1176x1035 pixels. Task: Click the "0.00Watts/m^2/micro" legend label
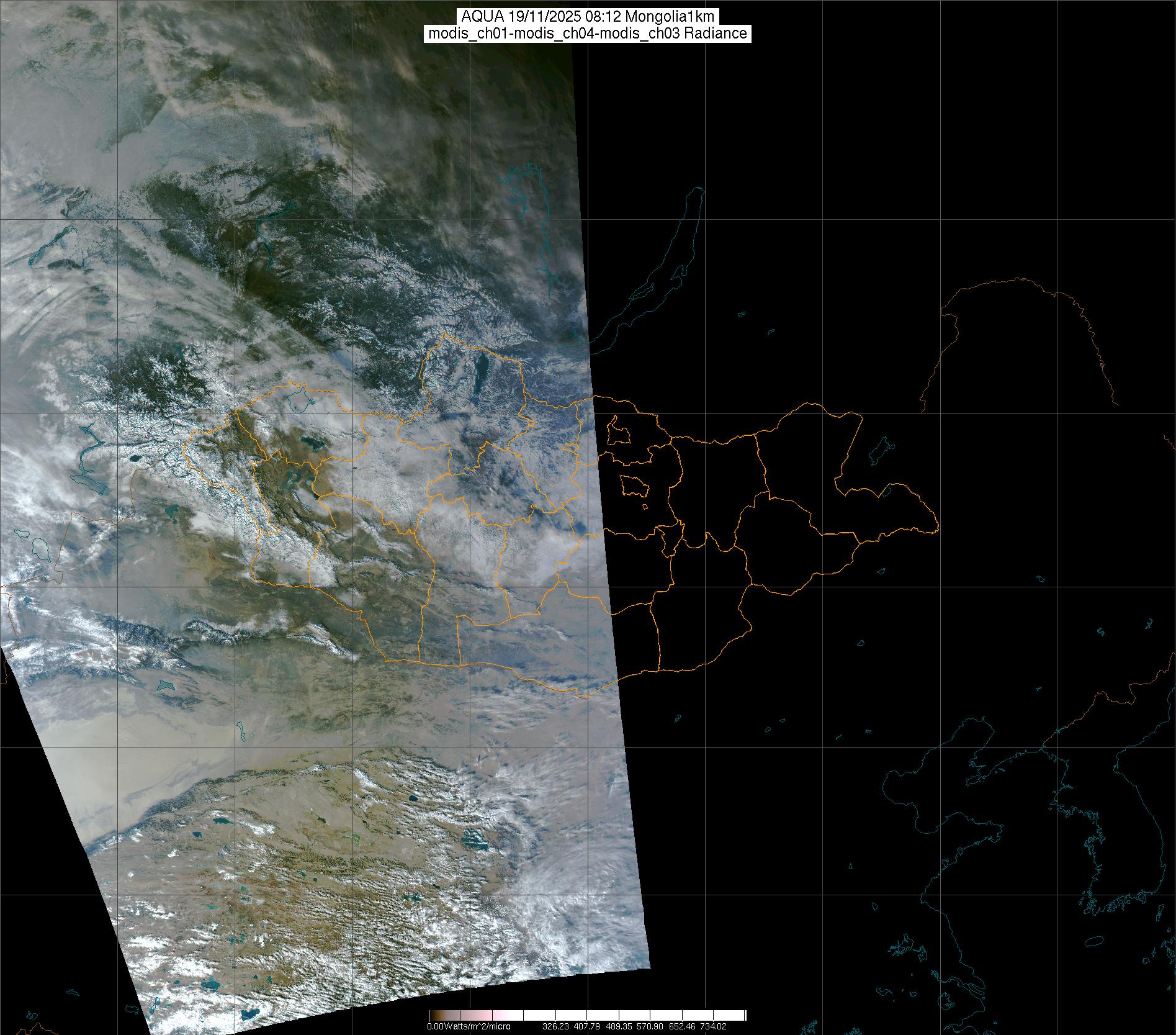click(469, 1026)
